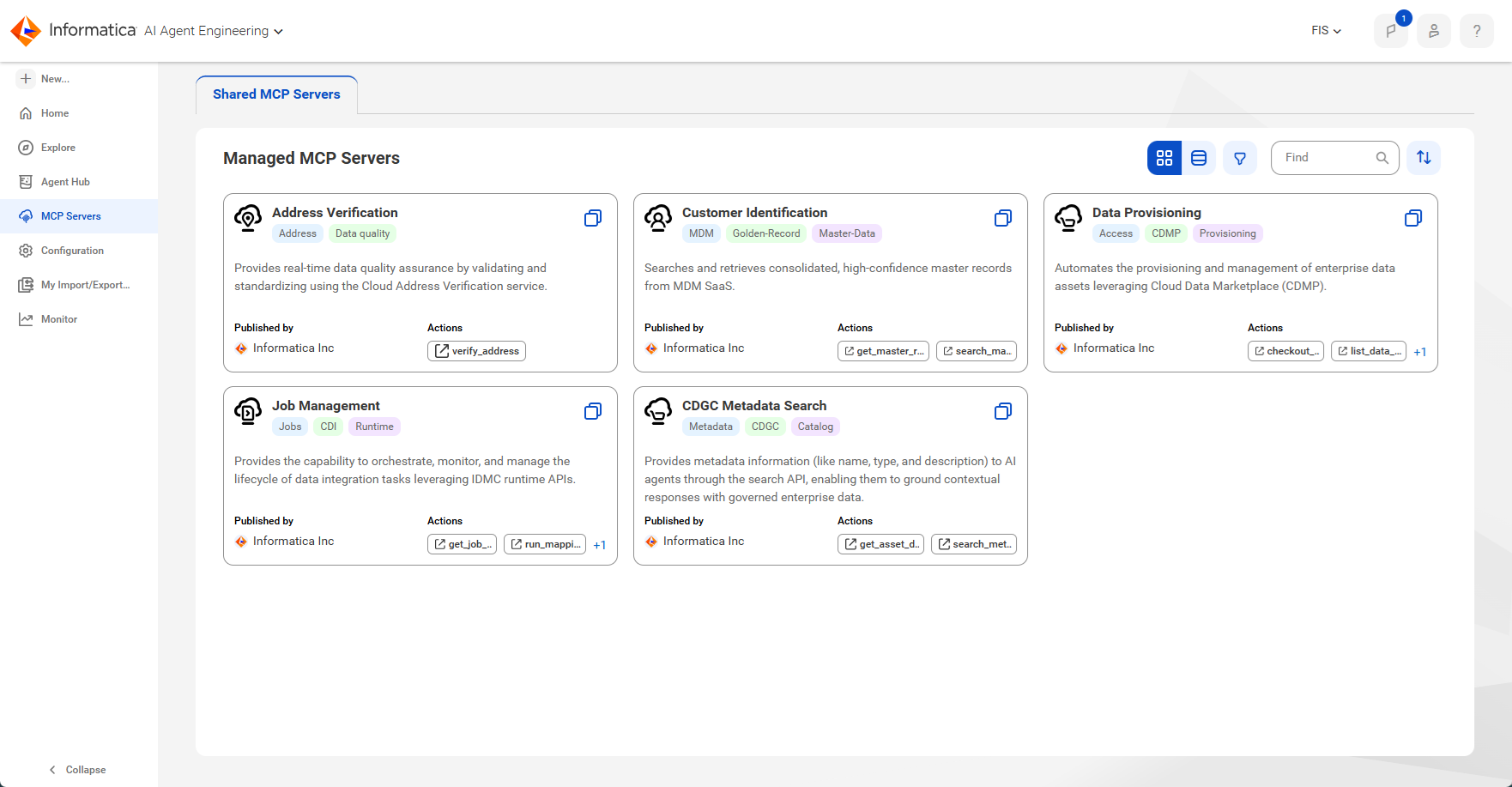The height and width of the screenshot is (787, 1512).
Task: Click the Address tag
Action: pyautogui.click(x=298, y=233)
